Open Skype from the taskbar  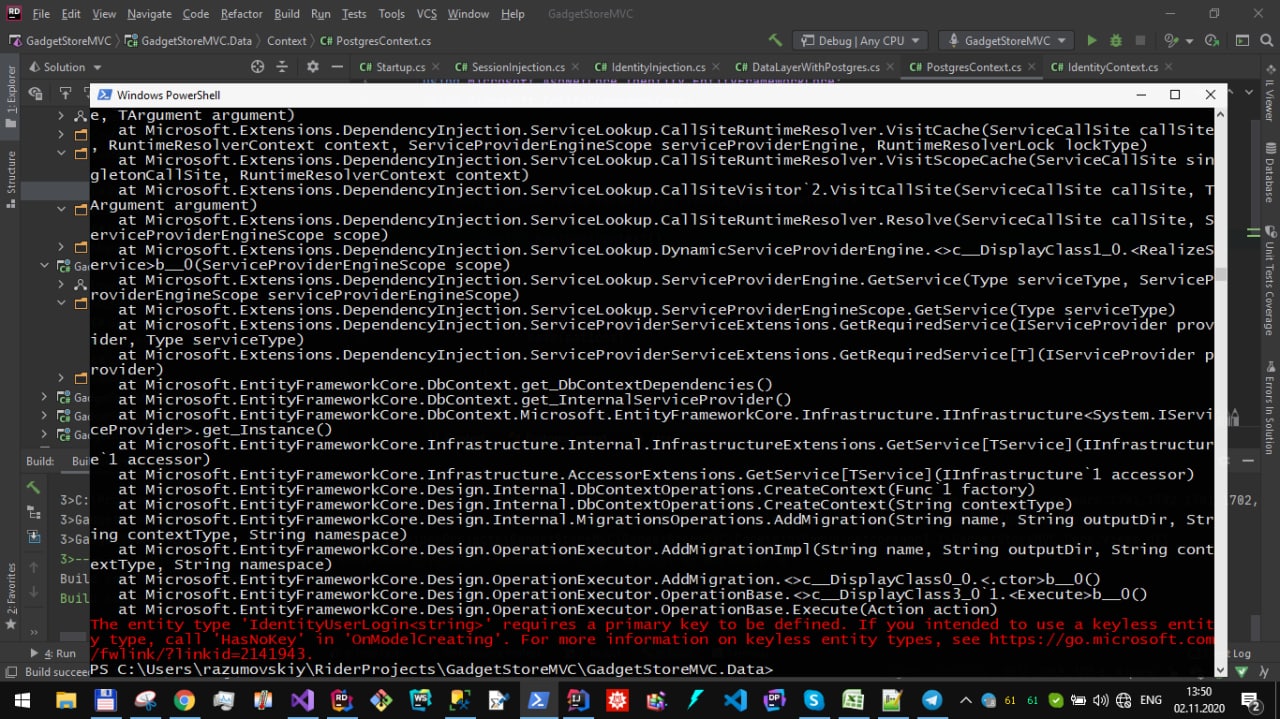[x=813, y=700]
